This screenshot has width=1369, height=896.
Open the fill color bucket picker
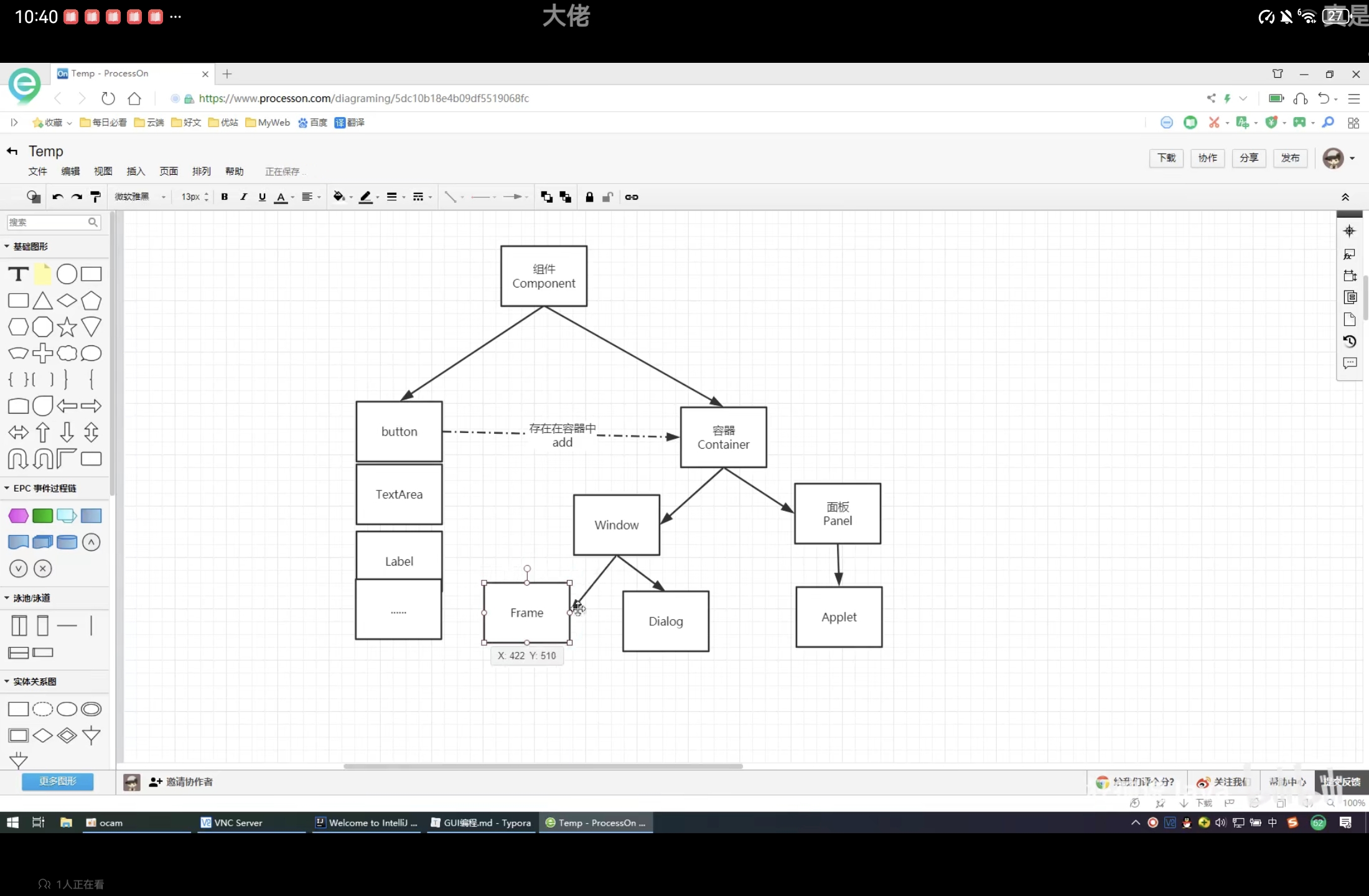pos(339,197)
